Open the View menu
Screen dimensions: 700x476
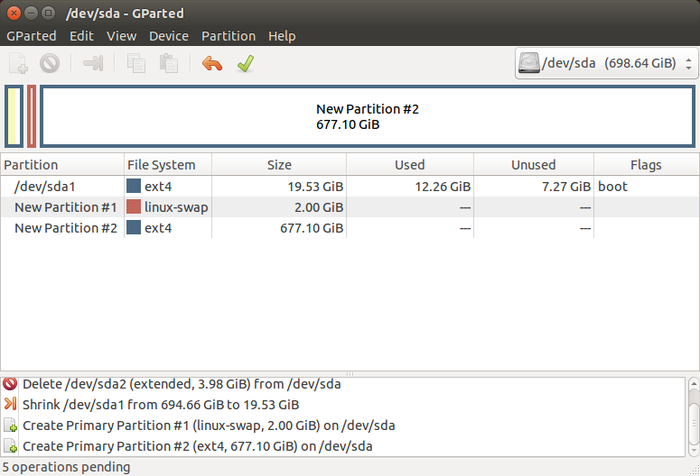coord(121,36)
